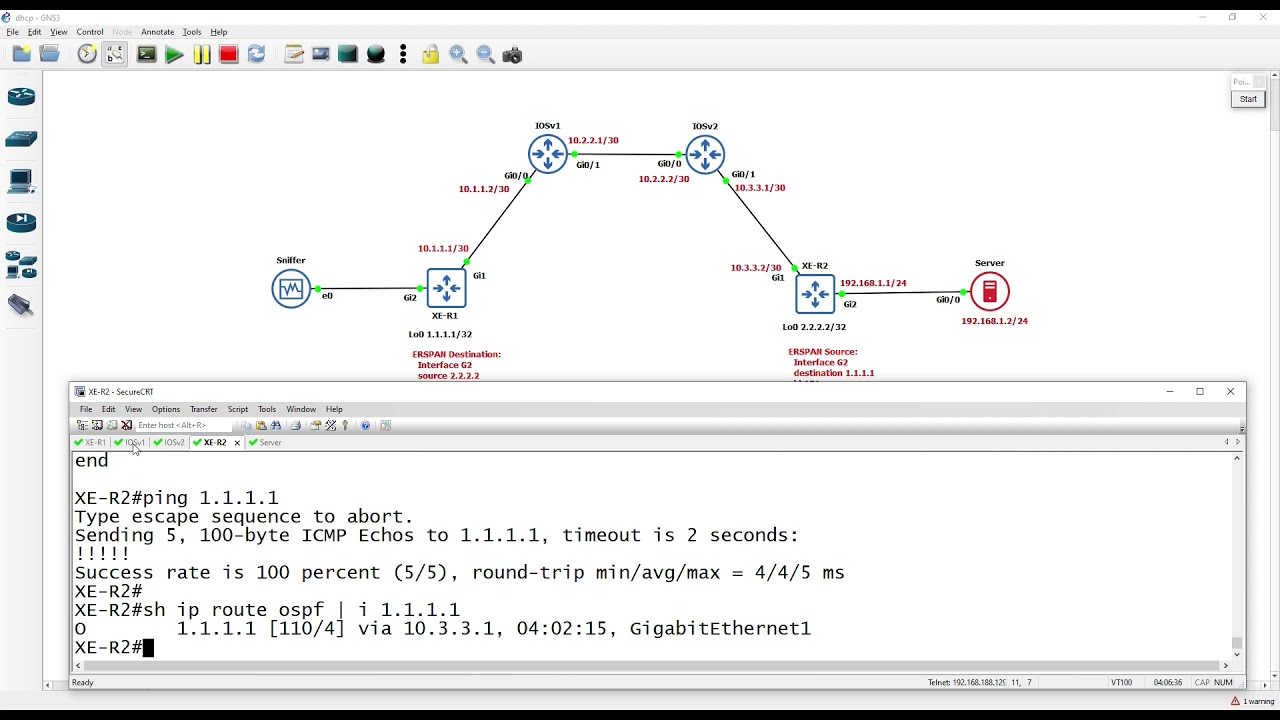Toggle the lock items padlock icon

(x=431, y=54)
